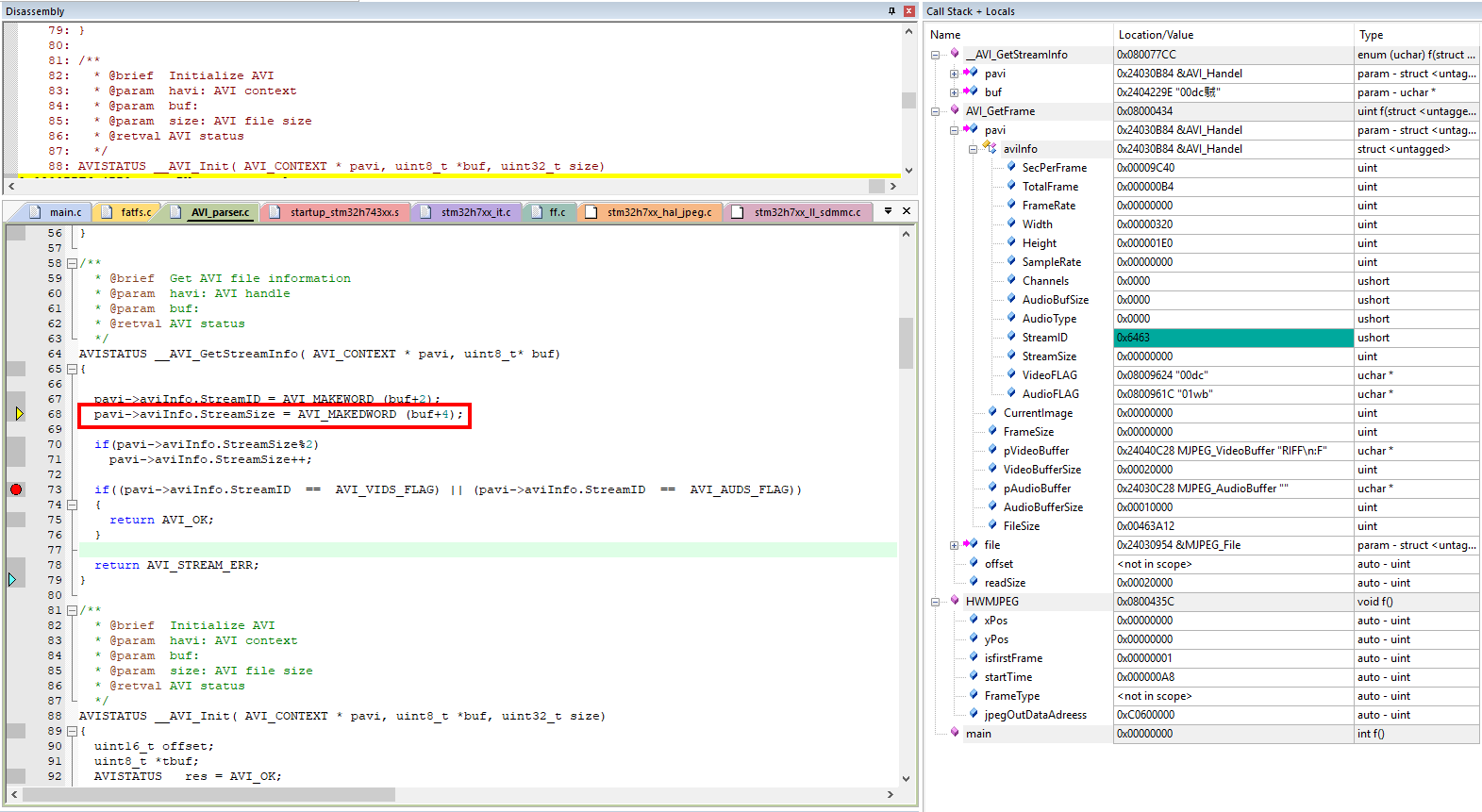Collapse the code fold at line 58

72,263
